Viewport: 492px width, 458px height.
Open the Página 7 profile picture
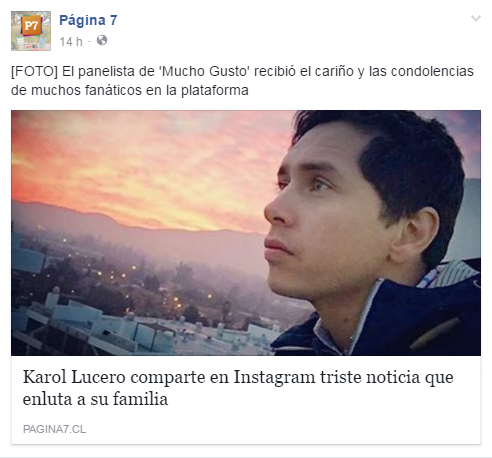pyautogui.click(x=31, y=31)
